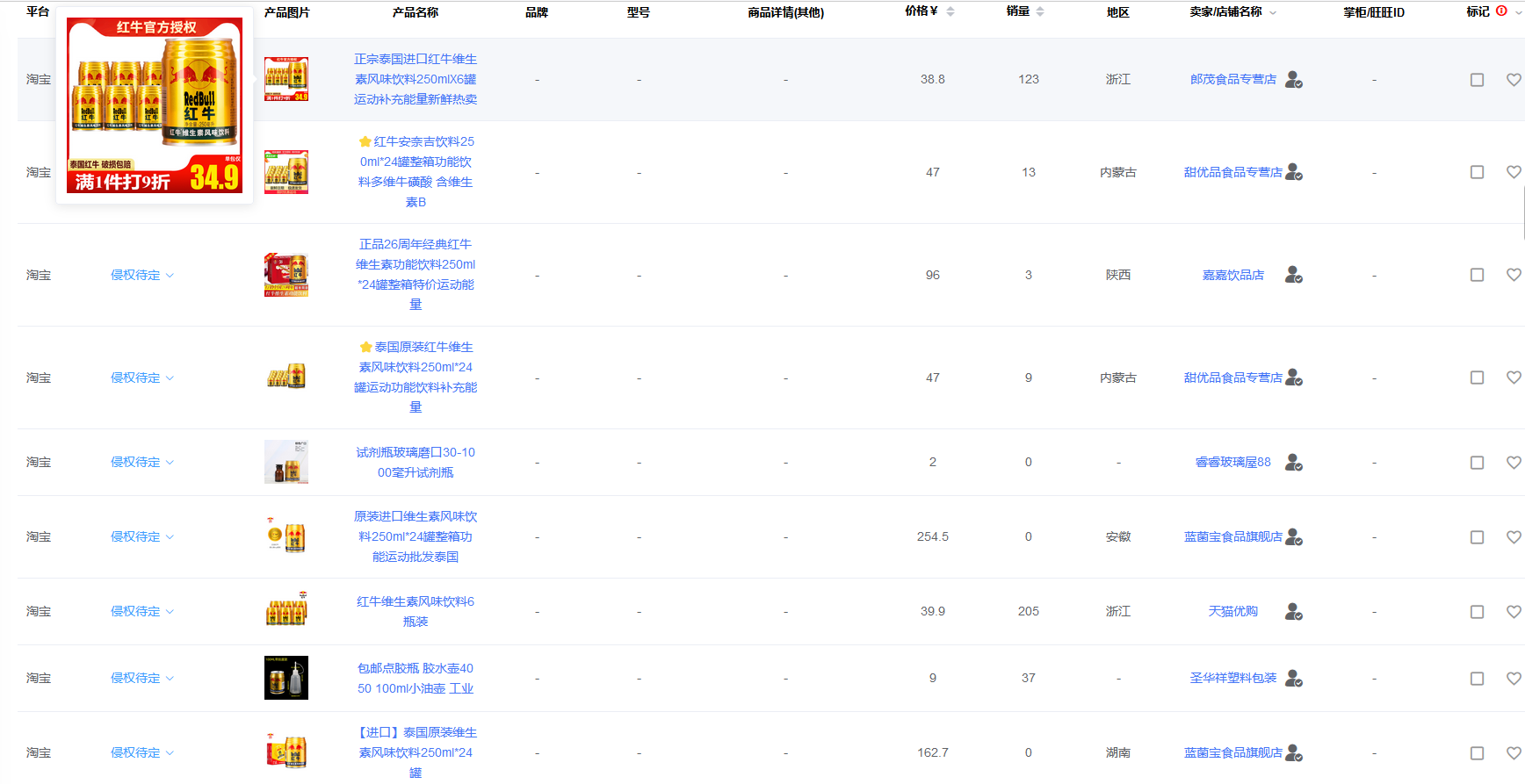The height and width of the screenshot is (784, 1525).
Task: Click seller info icon for 嘉嘉饮品店
Action: pyautogui.click(x=1293, y=276)
